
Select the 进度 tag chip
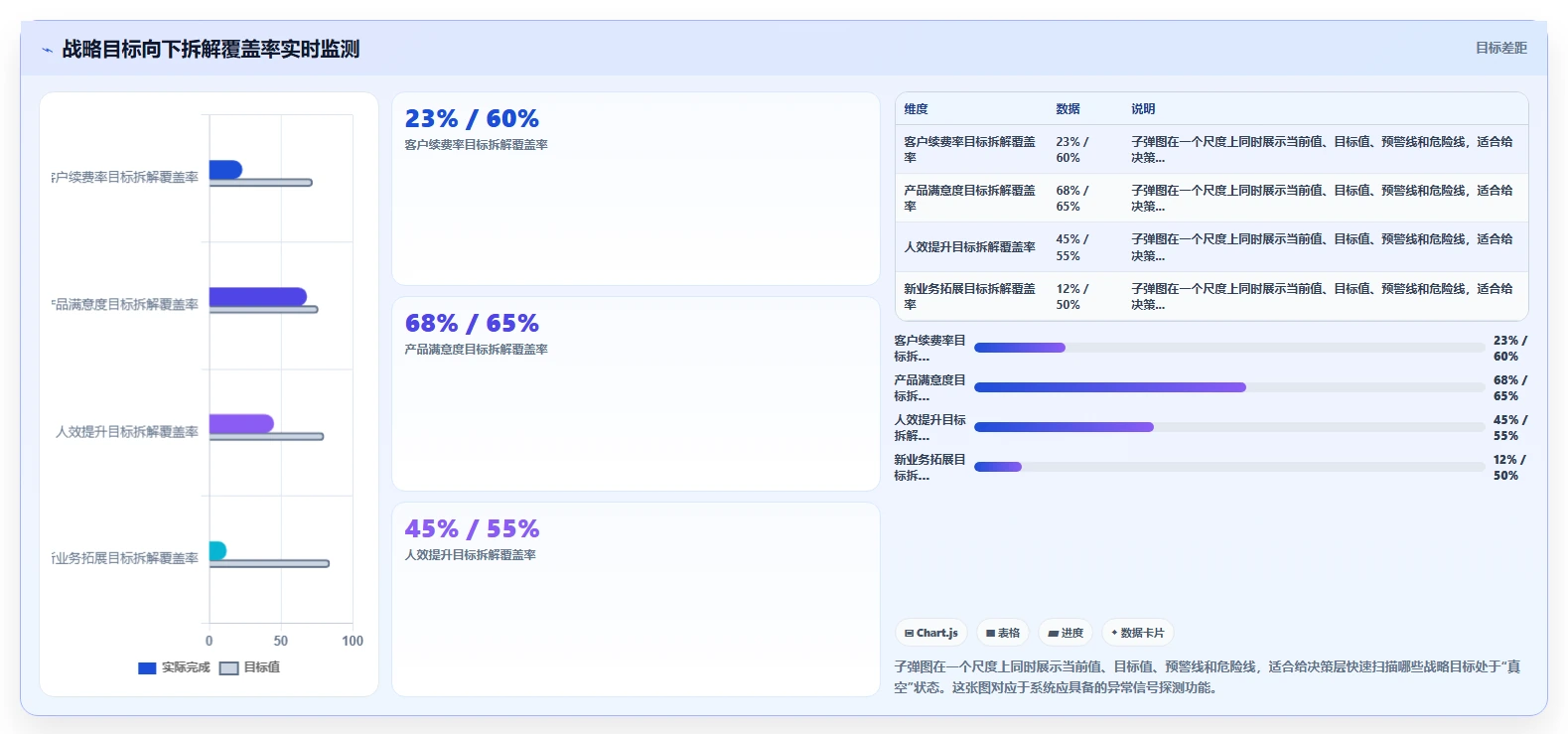tap(1066, 633)
